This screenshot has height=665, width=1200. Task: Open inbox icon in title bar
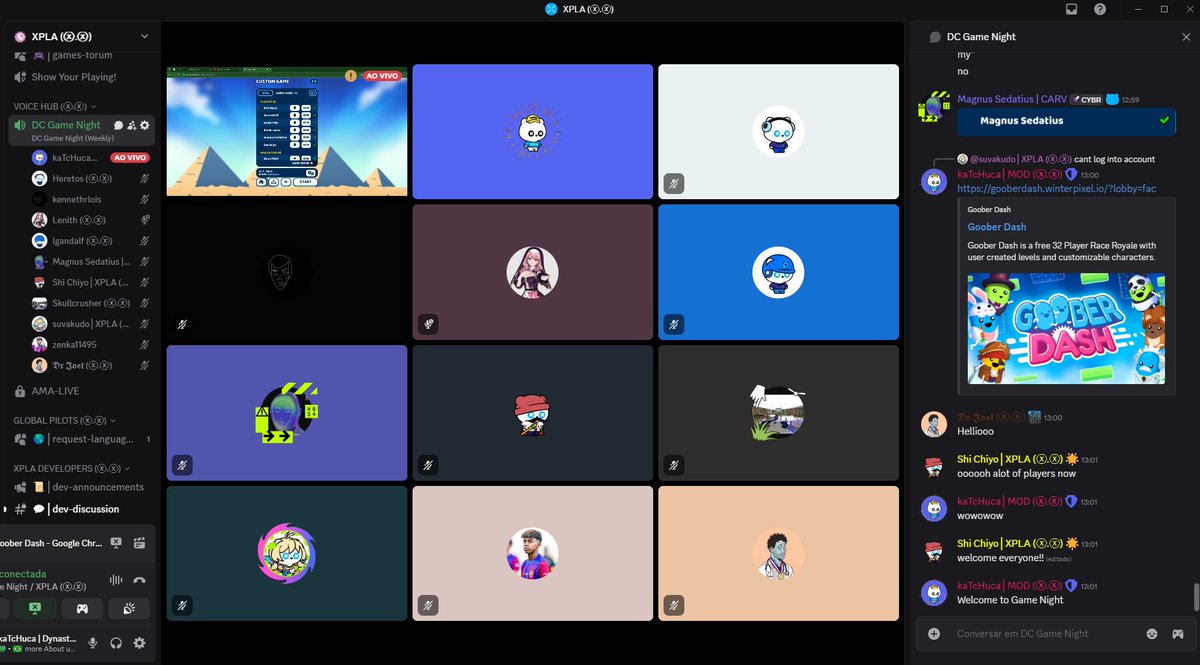1071,9
